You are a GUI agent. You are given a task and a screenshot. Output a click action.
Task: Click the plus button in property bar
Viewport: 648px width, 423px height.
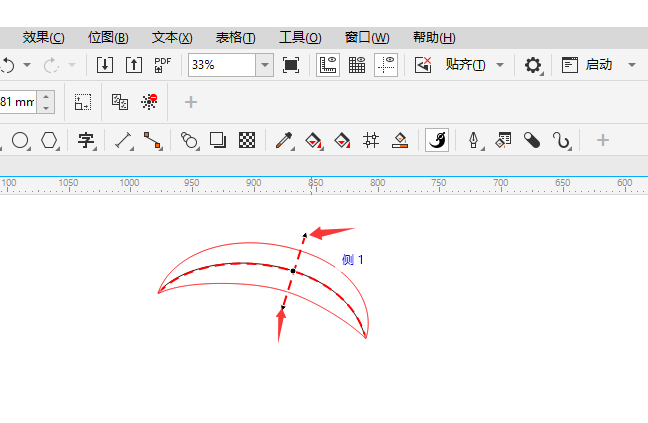[191, 102]
